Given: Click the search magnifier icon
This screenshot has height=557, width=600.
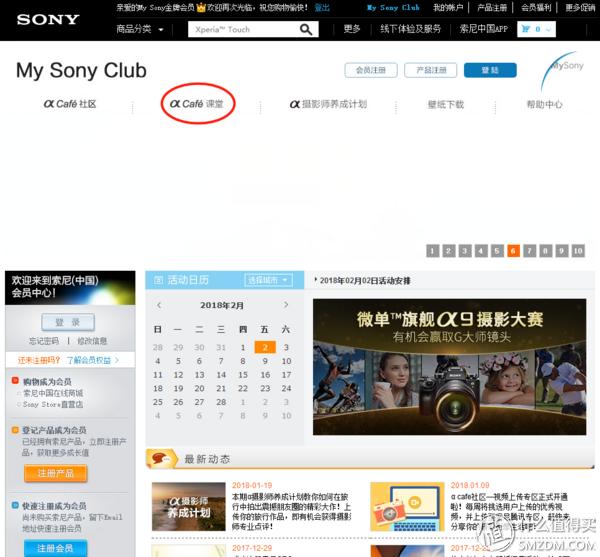Looking at the screenshot, I should pos(306,29).
